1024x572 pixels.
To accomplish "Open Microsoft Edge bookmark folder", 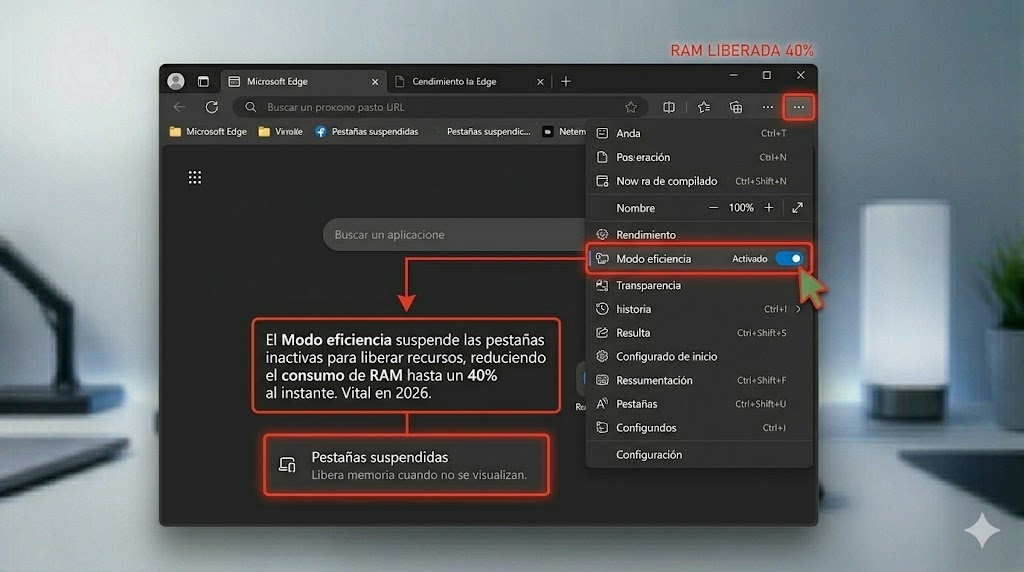I will point(208,132).
